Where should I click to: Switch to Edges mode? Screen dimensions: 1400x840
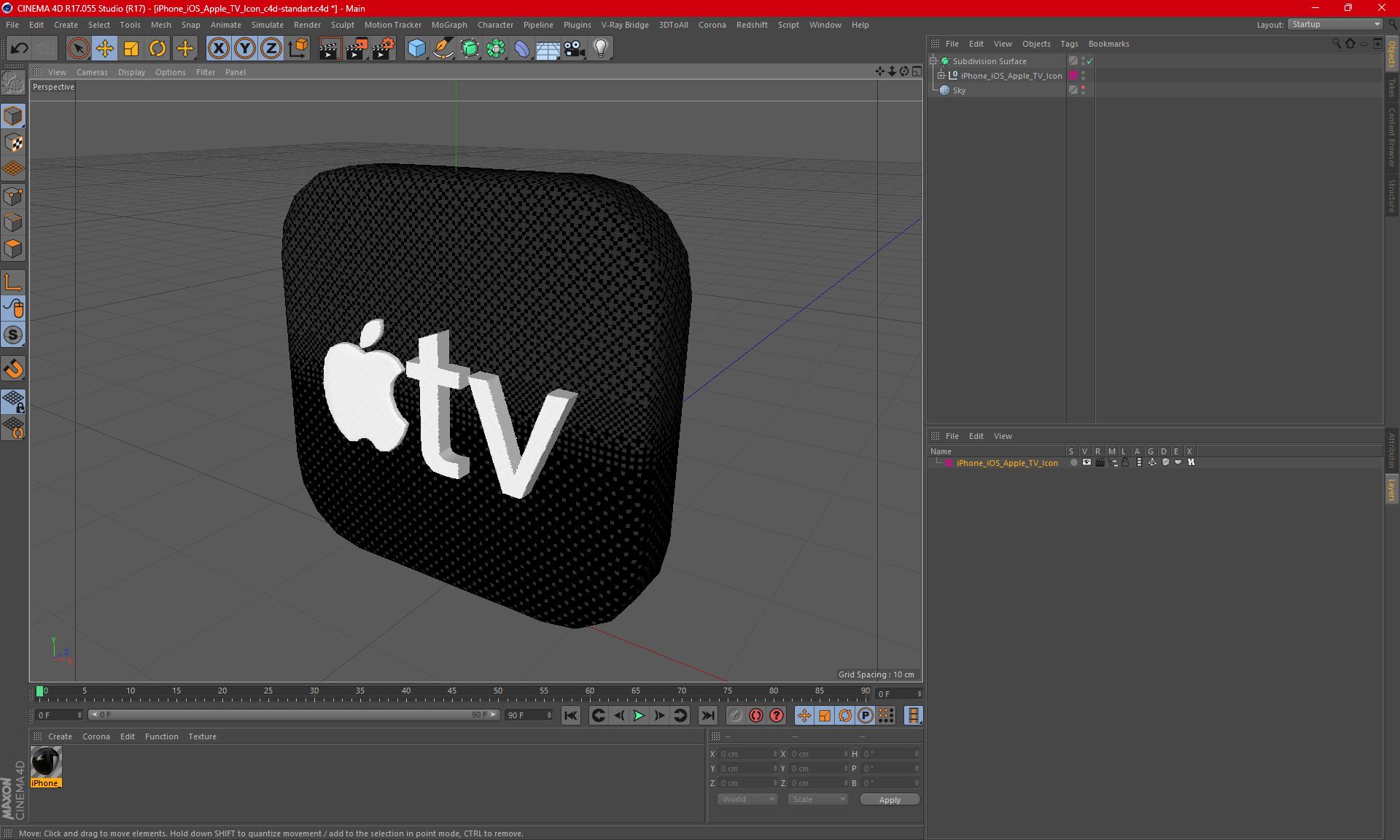[13, 222]
